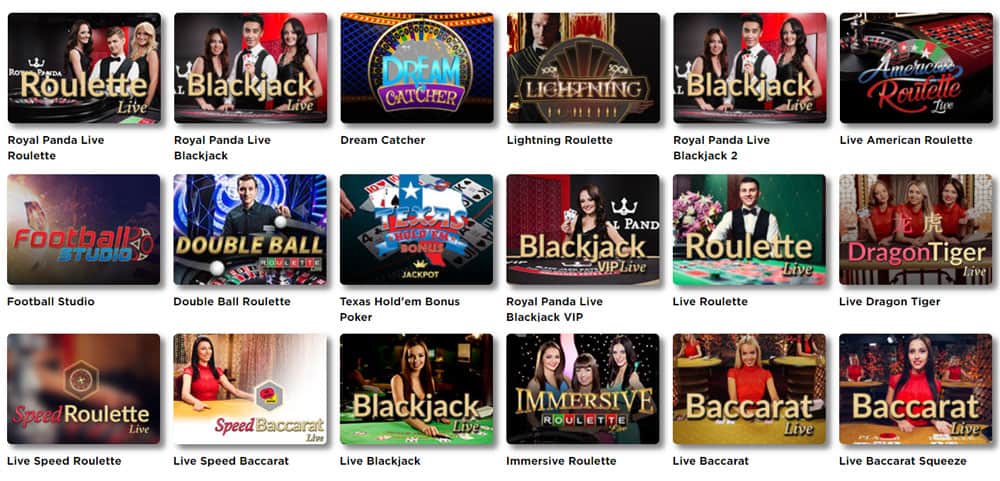Select the Royal Panda Live Blackjack VIP label
The width and height of the screenshot is (1000, 481).
tap(554, 309)
